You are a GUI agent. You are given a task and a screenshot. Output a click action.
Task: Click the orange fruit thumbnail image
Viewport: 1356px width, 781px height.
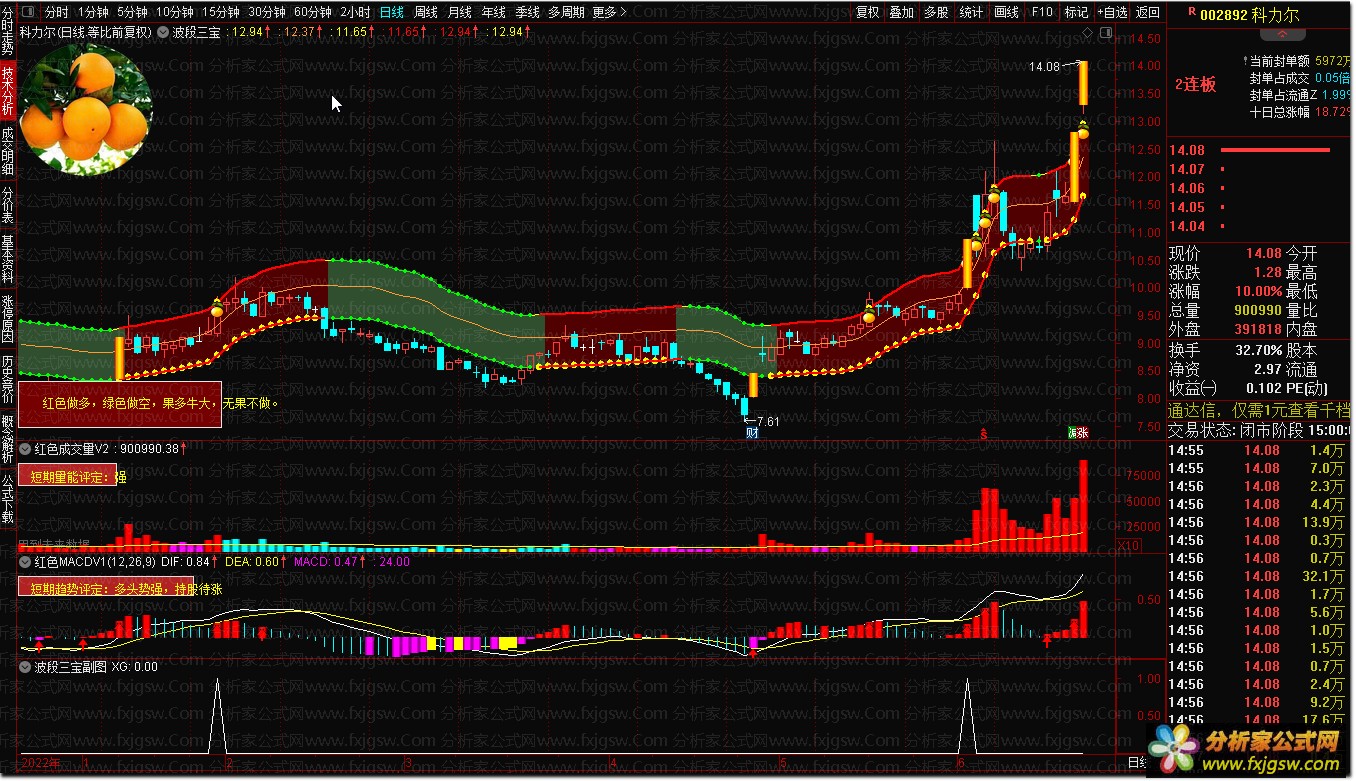(x=85, y=110)
